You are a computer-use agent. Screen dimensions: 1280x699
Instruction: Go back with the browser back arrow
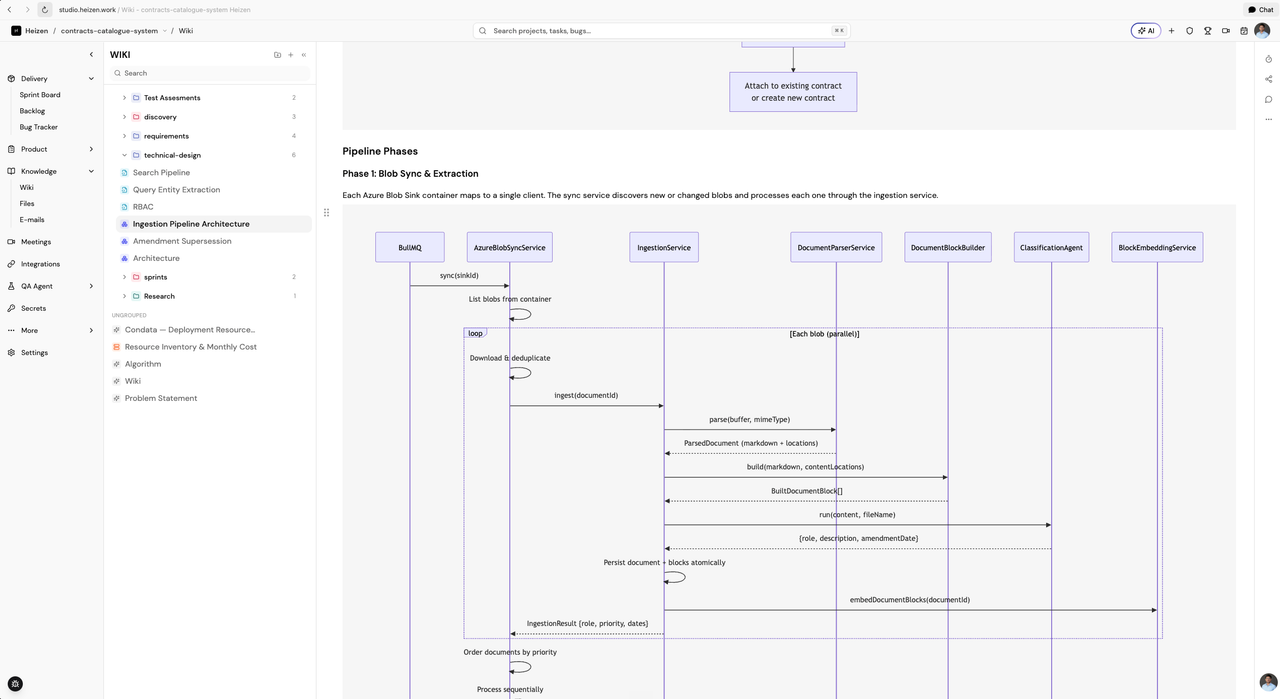click(9, 9)
